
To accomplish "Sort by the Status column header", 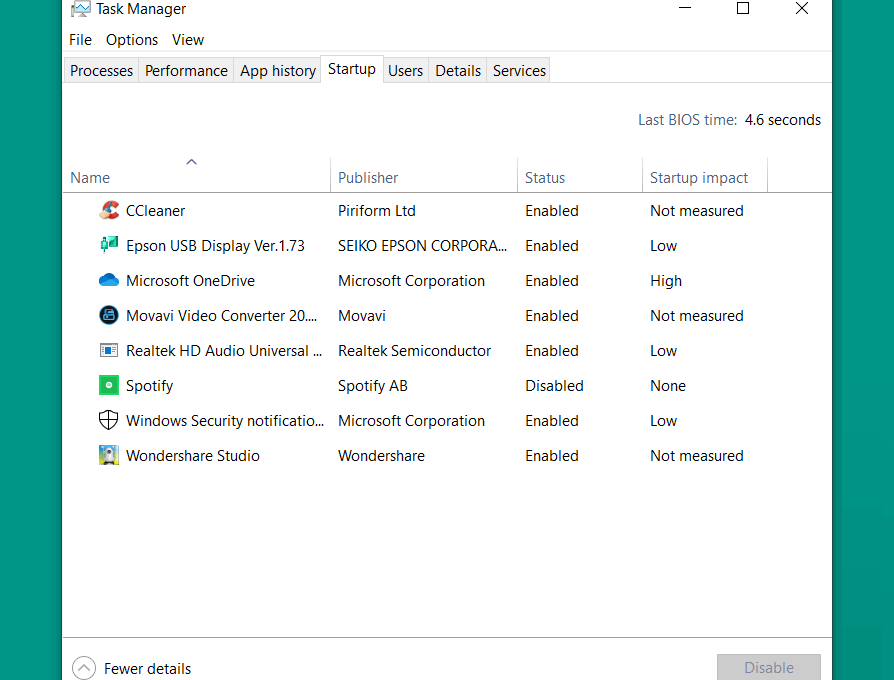I will pos(580,174).
